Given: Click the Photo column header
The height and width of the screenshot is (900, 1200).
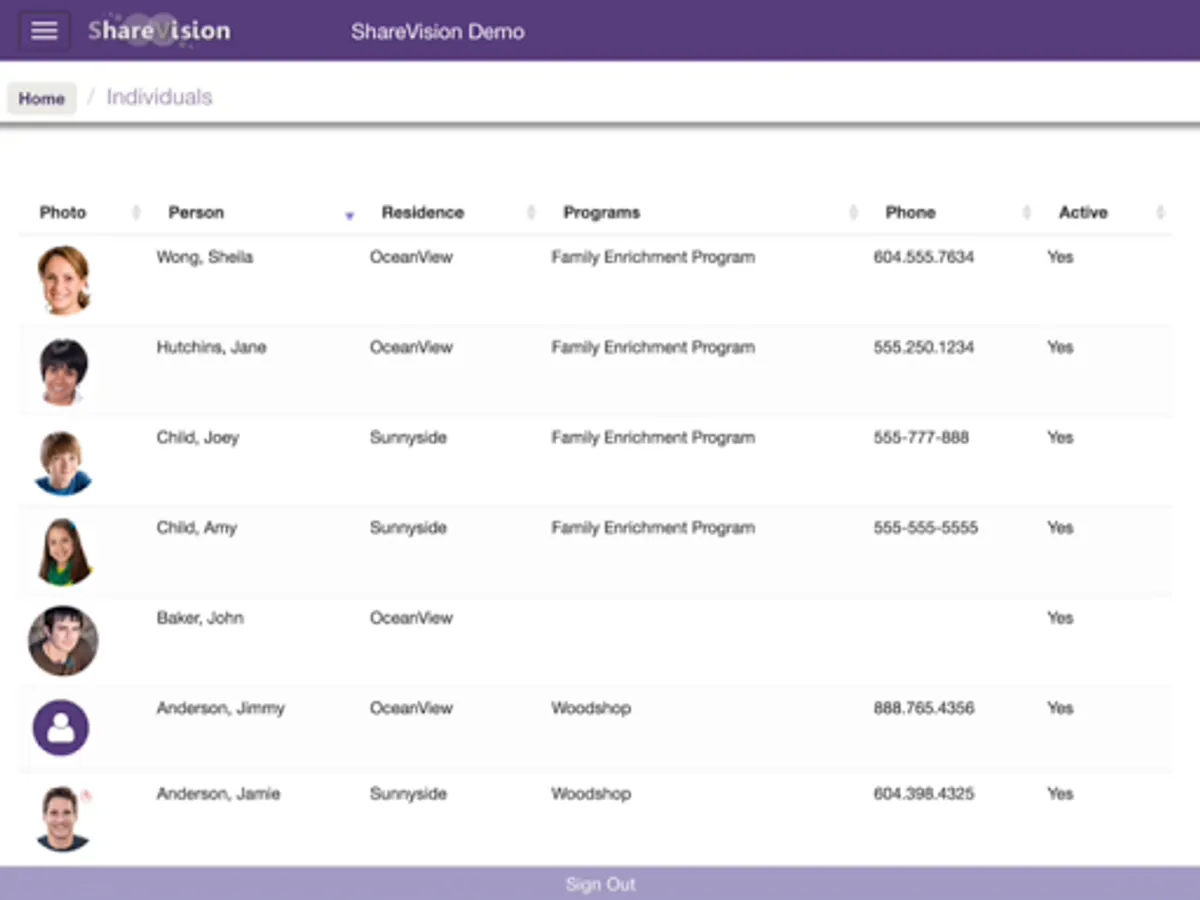Looking at the screenshot, I should 63,212.
